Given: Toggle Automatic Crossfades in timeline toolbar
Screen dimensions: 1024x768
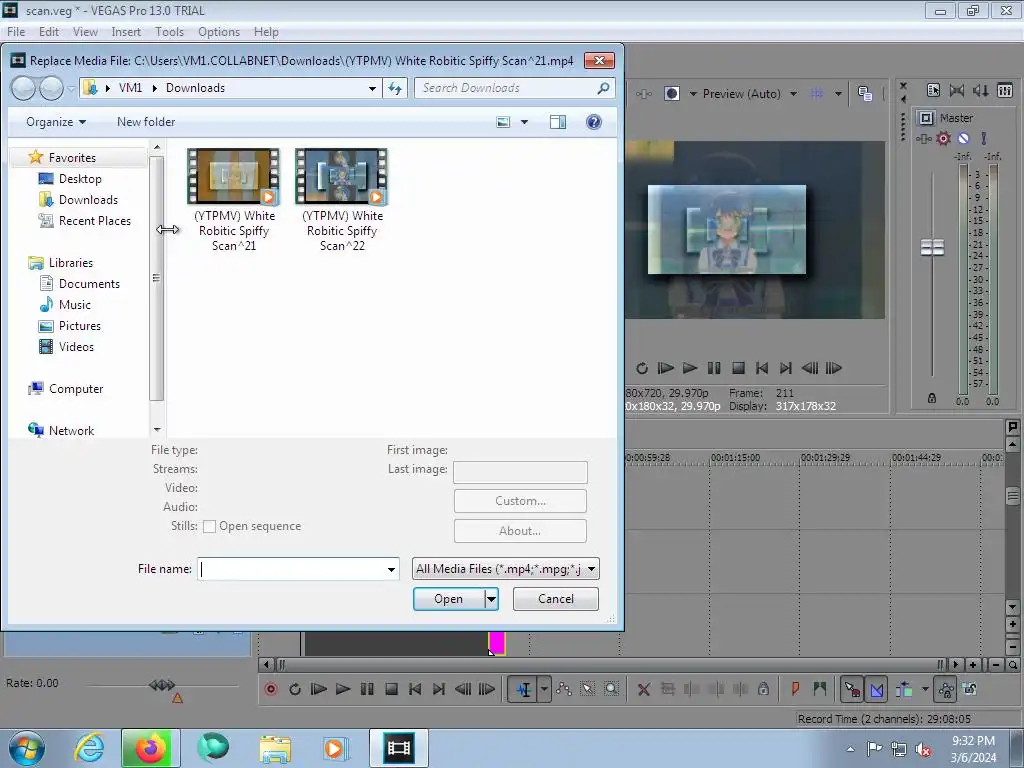Looking at the screenshot, I should (876, 689).
